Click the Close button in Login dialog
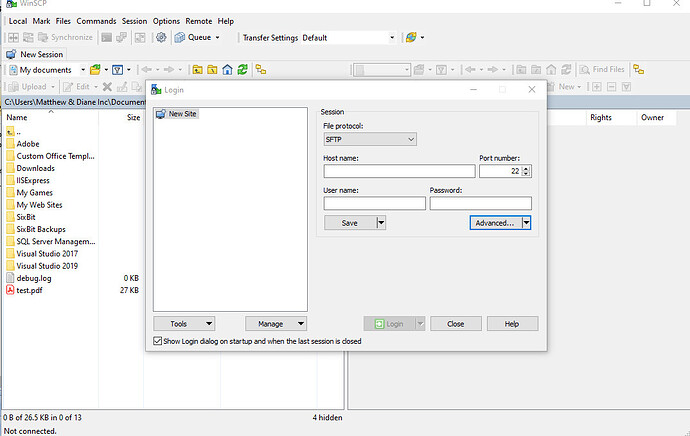 456,324
